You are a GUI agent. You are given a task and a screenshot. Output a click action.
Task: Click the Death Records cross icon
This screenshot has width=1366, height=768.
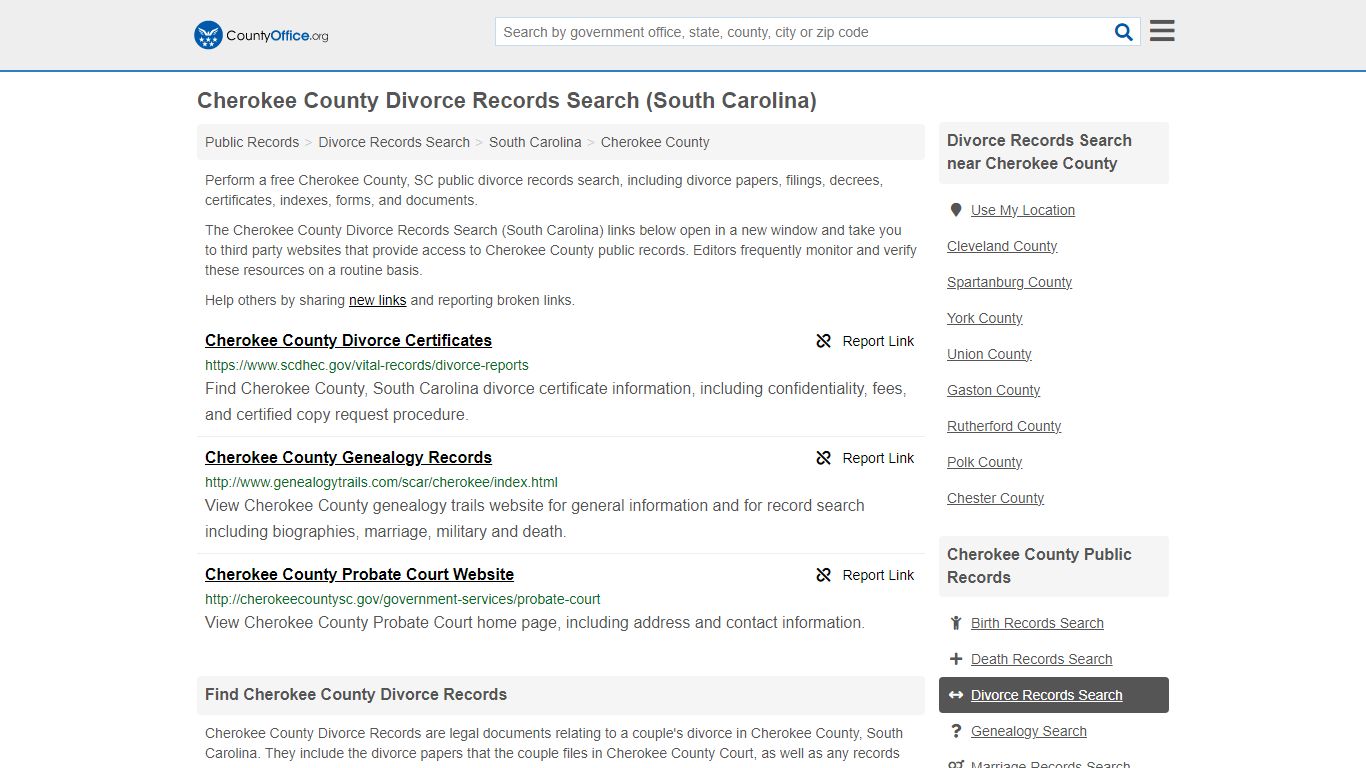(956, 659)
